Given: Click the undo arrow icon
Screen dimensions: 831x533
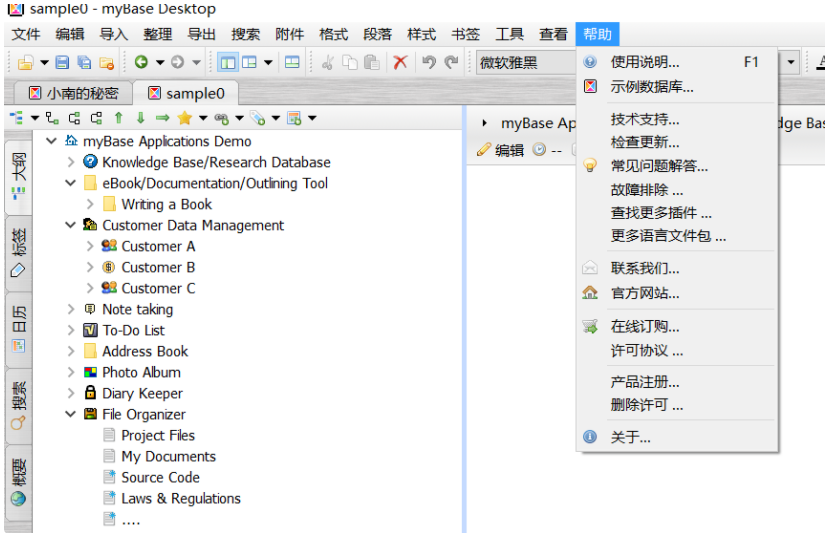Looking at the screenshot, I should click(428, 63).
